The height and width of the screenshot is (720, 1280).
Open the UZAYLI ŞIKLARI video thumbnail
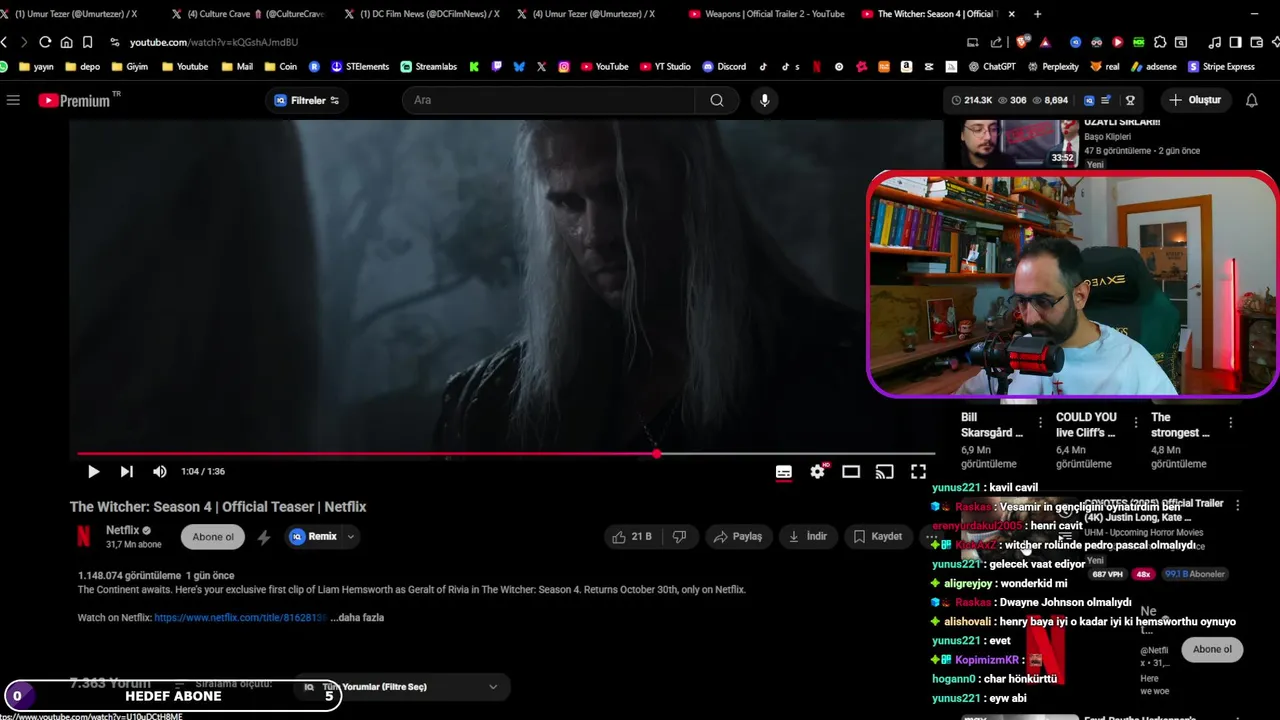click(1020, 144)
